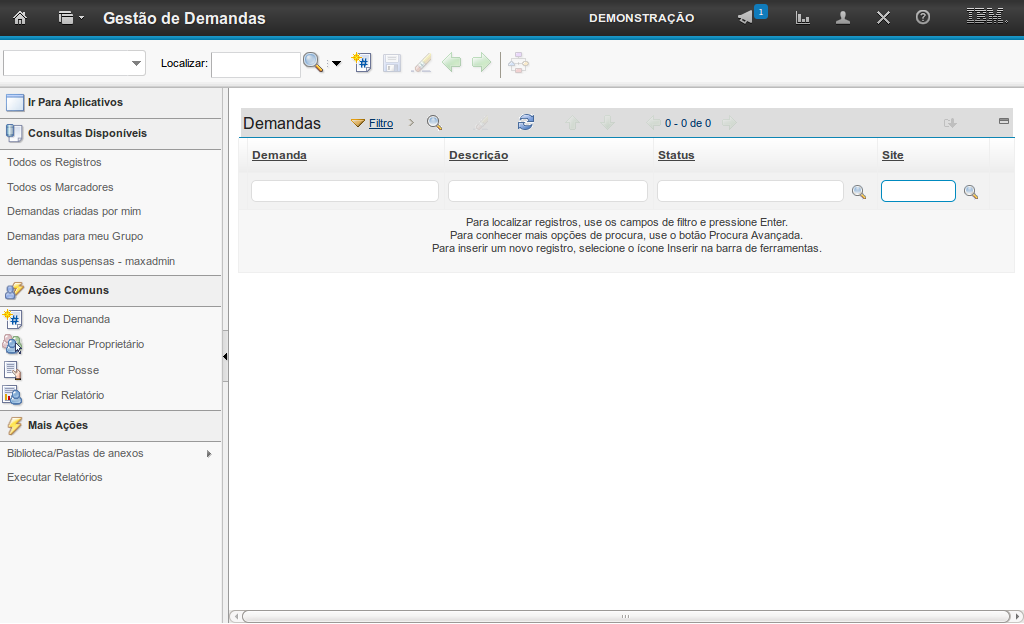The image size is (1024, 624).
Task: Collapse the left navigation panel handle
Action: (x=225, y=356)
